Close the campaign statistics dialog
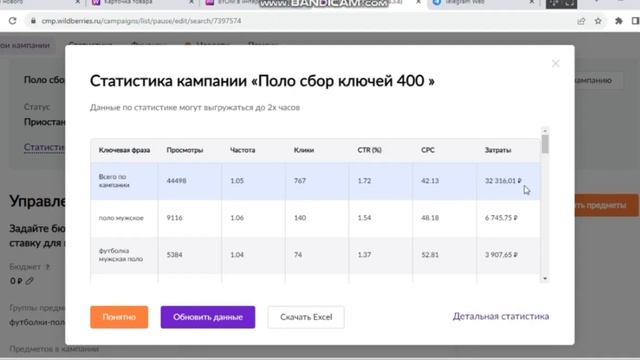 coord(556,63)
